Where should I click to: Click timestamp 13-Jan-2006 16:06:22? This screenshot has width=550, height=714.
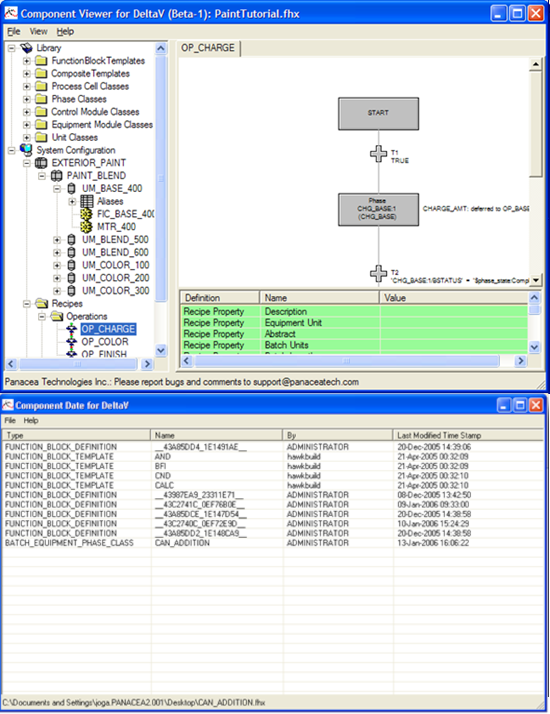(x=433, y=543)
